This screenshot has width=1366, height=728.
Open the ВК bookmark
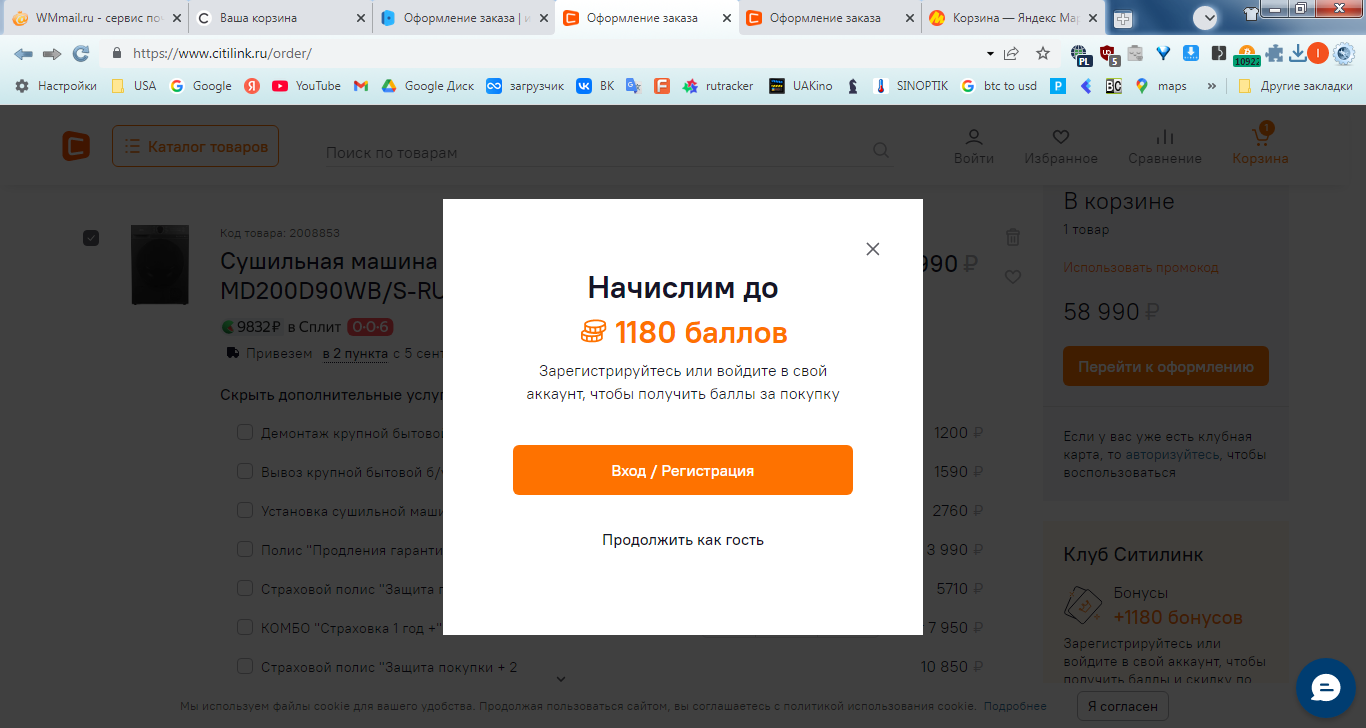(x=595, y=86)
